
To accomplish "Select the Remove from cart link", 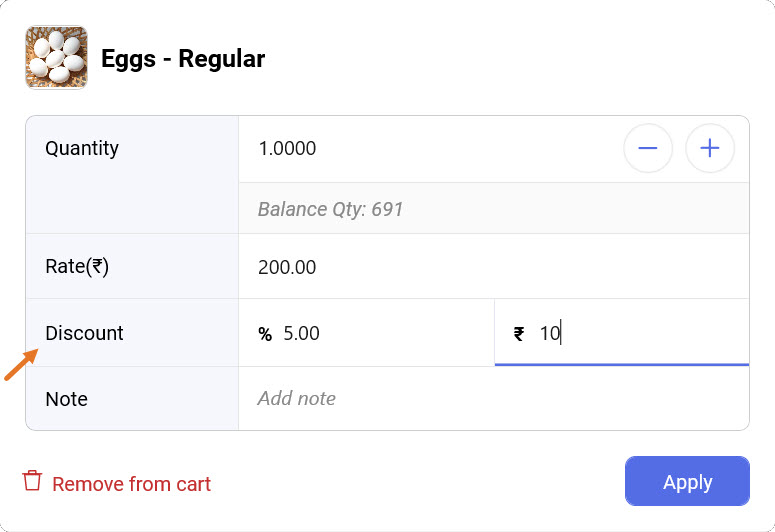I will (131, 484).
